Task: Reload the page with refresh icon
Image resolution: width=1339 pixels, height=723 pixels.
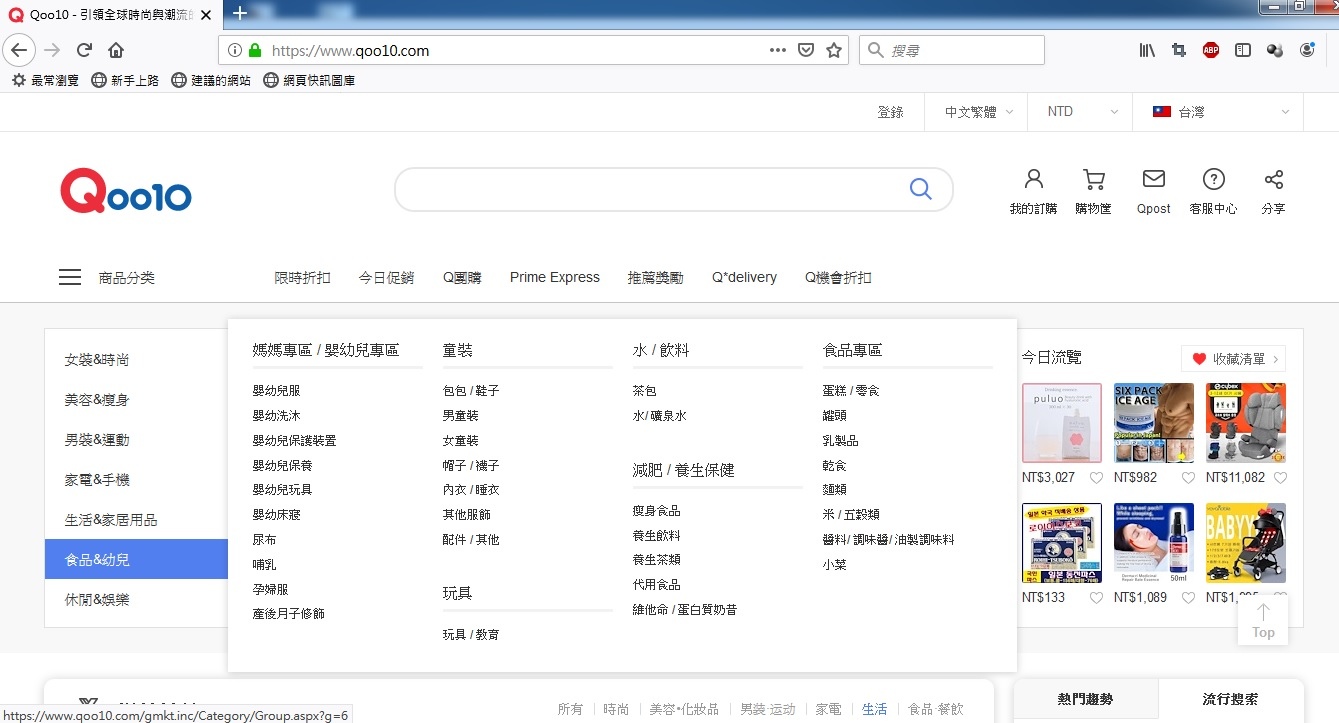Action: coord(84,50)
